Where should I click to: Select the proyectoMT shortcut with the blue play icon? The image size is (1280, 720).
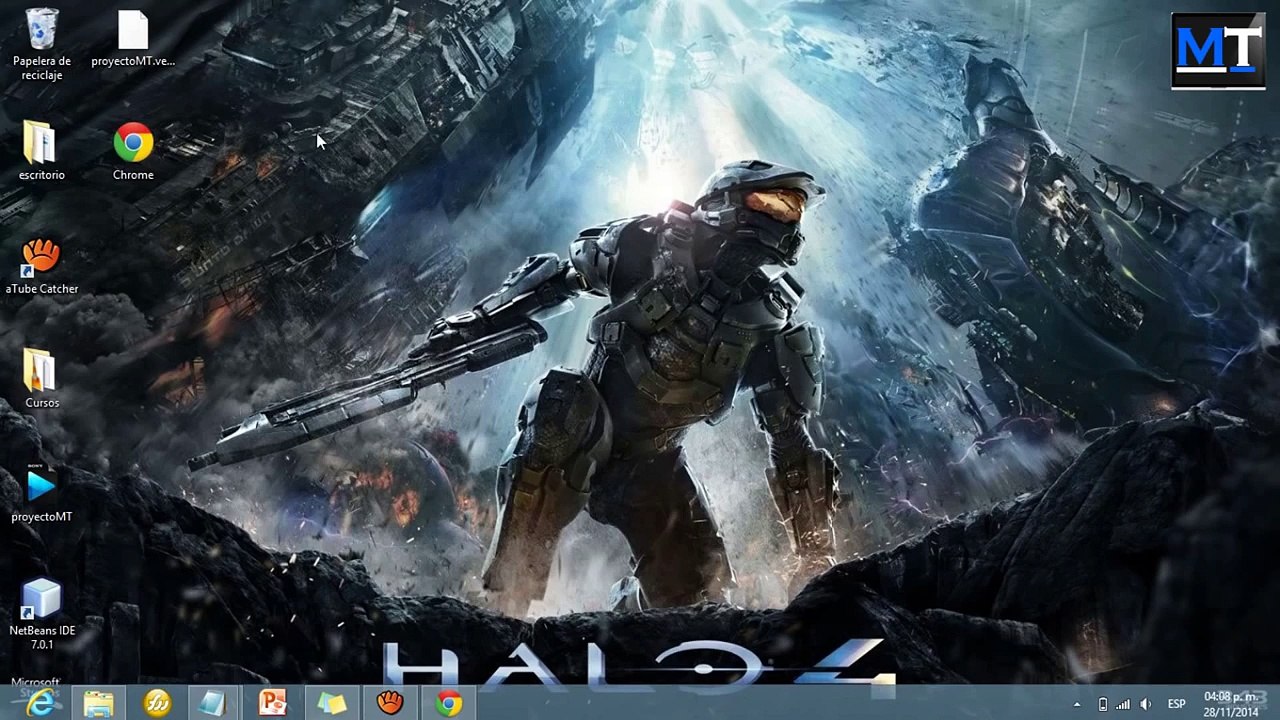tap(42, 494)
